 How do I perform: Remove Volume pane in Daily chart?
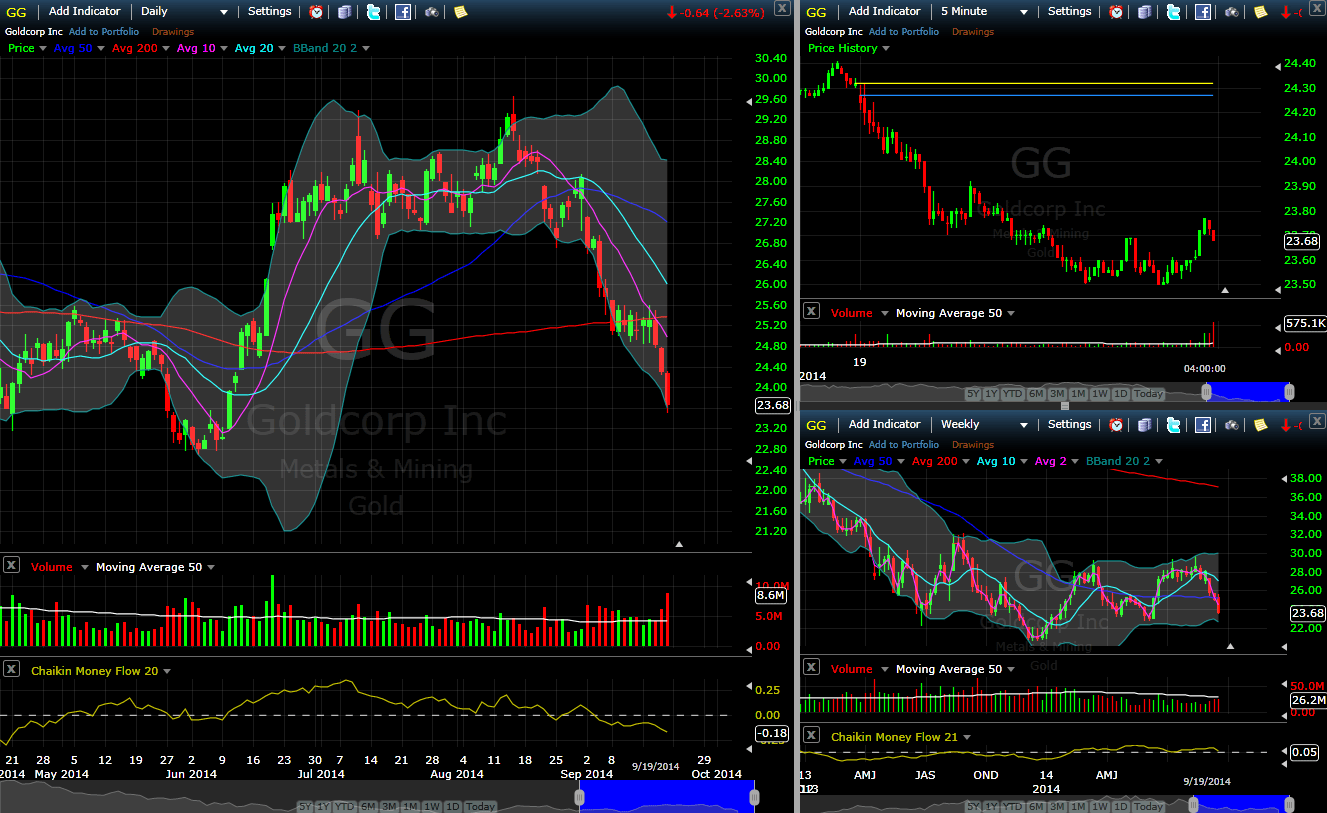(x=11, y=565)
